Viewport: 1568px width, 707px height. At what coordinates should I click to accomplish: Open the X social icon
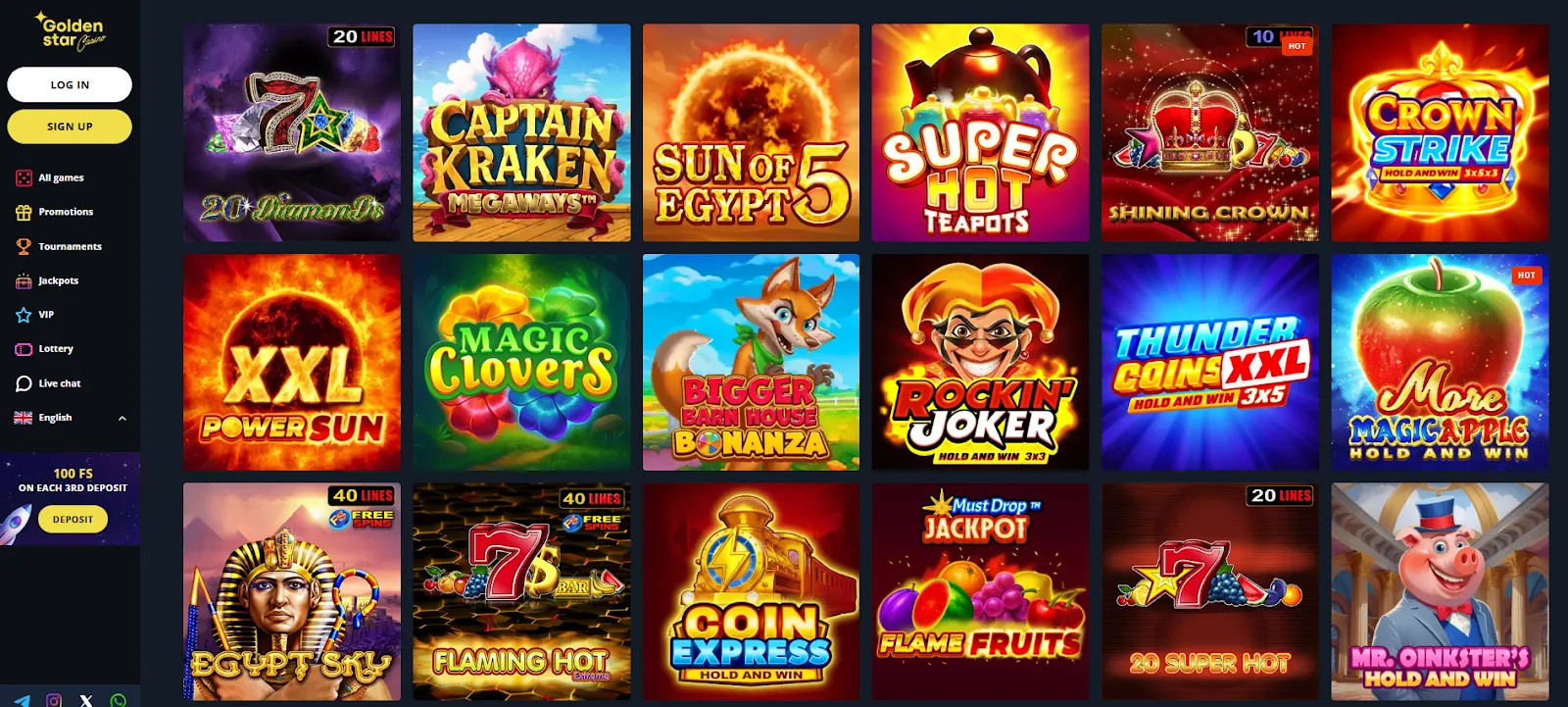click(x=86, y=700)
